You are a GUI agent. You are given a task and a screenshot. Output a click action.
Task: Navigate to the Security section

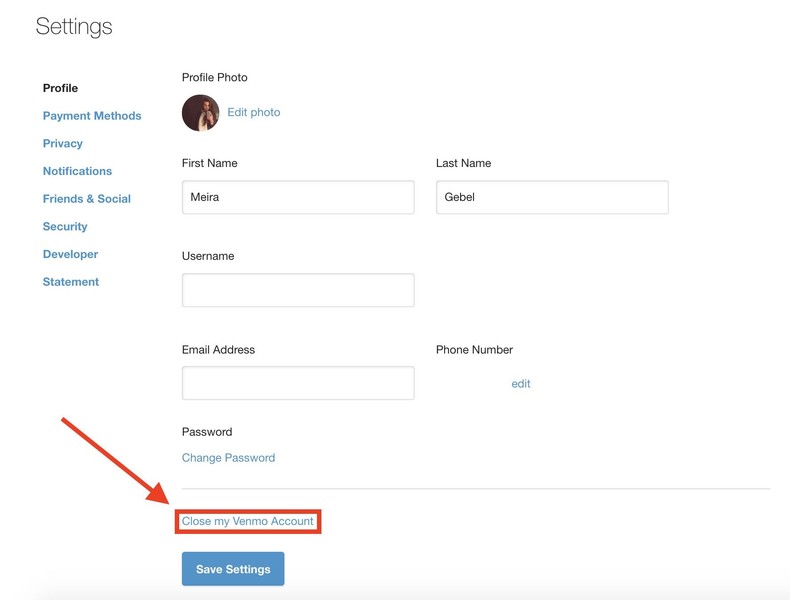tap(65, 227)
